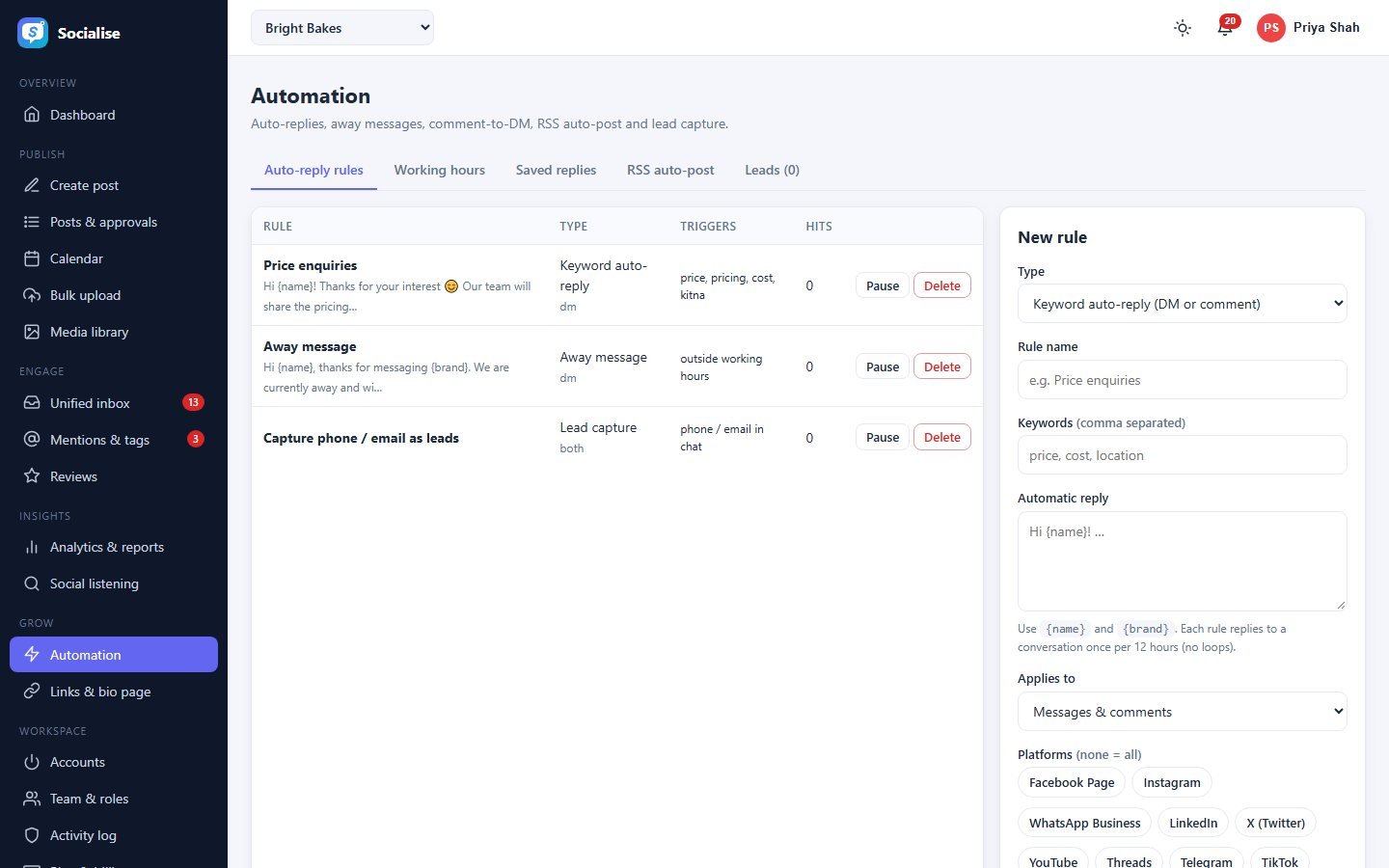Open notifications bell with 20 badge
Screen dimensions: 1389x868
click(1225, 28)
